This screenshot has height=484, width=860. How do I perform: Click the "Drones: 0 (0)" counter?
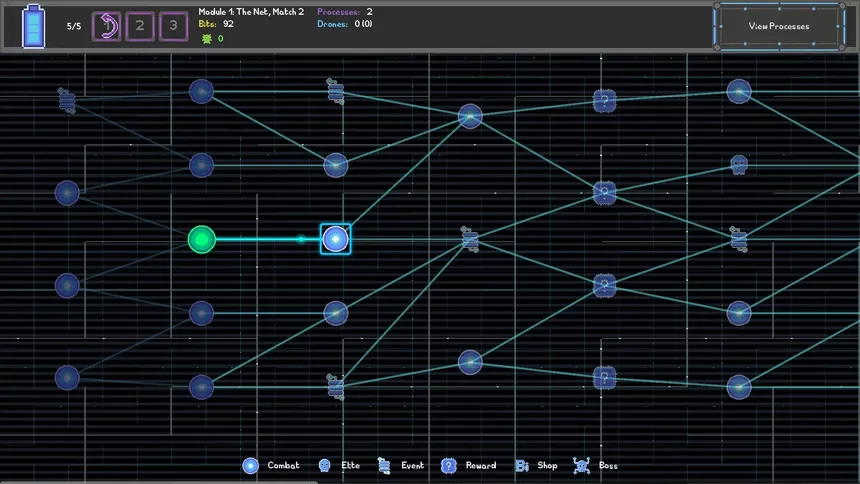344,24
